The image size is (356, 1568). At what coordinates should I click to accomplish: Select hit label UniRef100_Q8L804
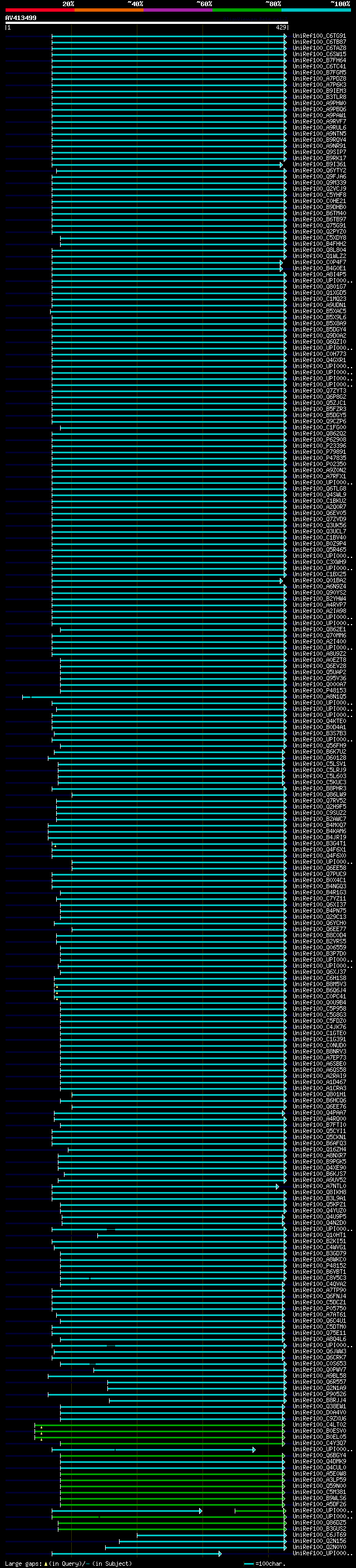319,250
